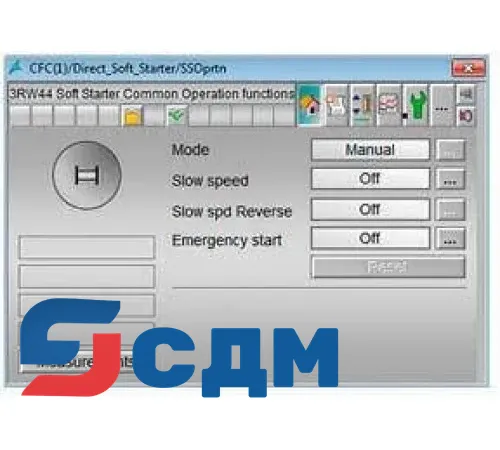Close the SSOprtn faceplate window

[468, 68]
